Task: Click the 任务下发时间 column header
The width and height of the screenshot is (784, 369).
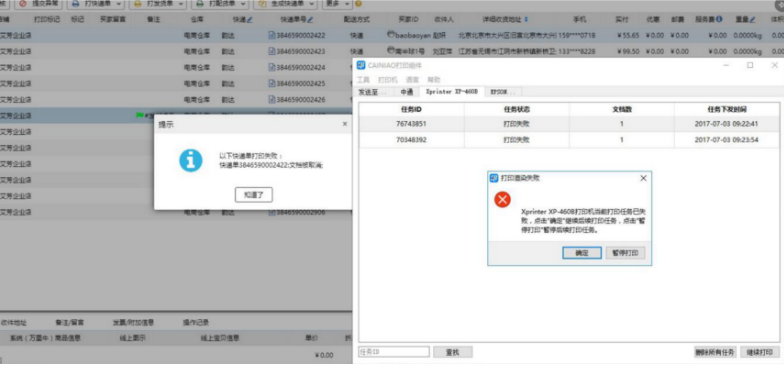Action: (x=726, y=110)
